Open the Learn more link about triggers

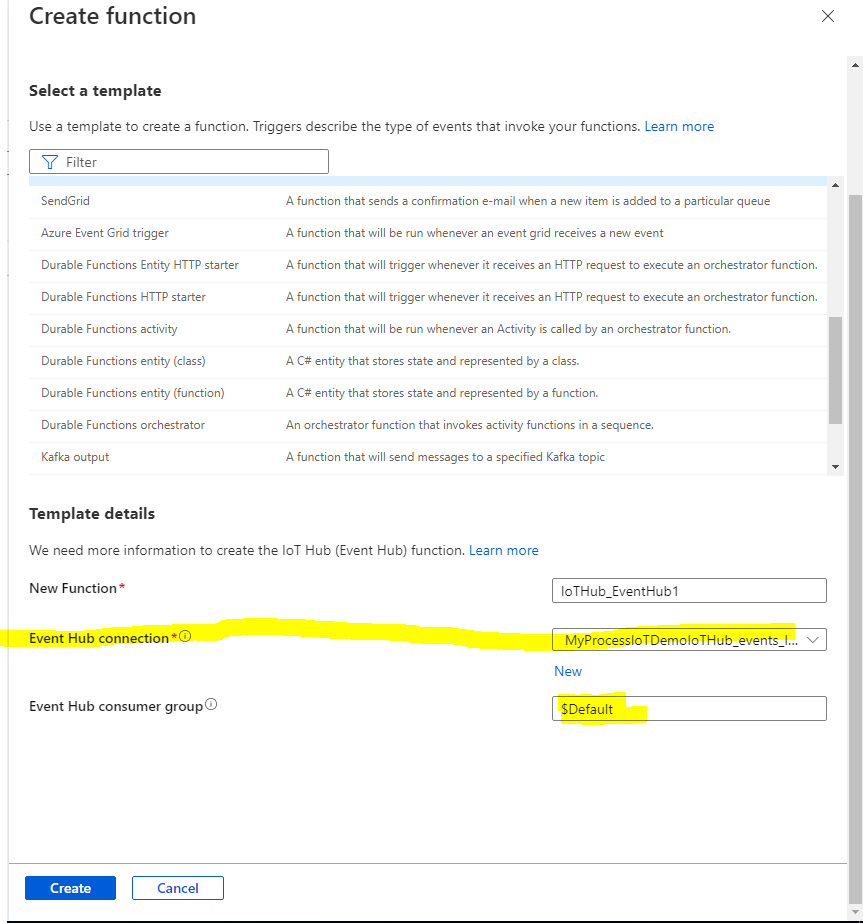click(679, 126)
